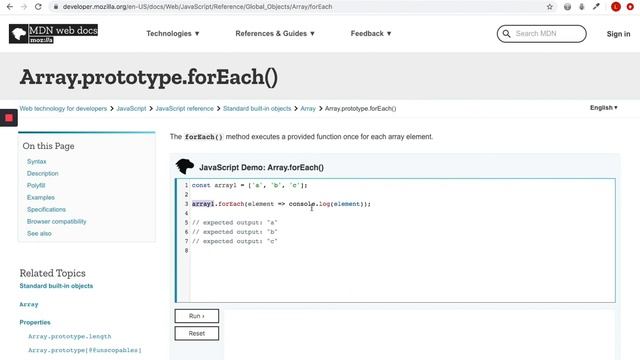The width and height of the screenshot is (640, 360).
Task: Sign in to MDN
Action: point(618,34)
